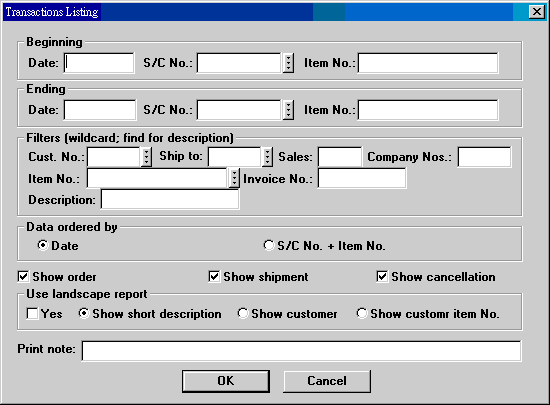
Task: Click the OK button
Action: (226, 381)
